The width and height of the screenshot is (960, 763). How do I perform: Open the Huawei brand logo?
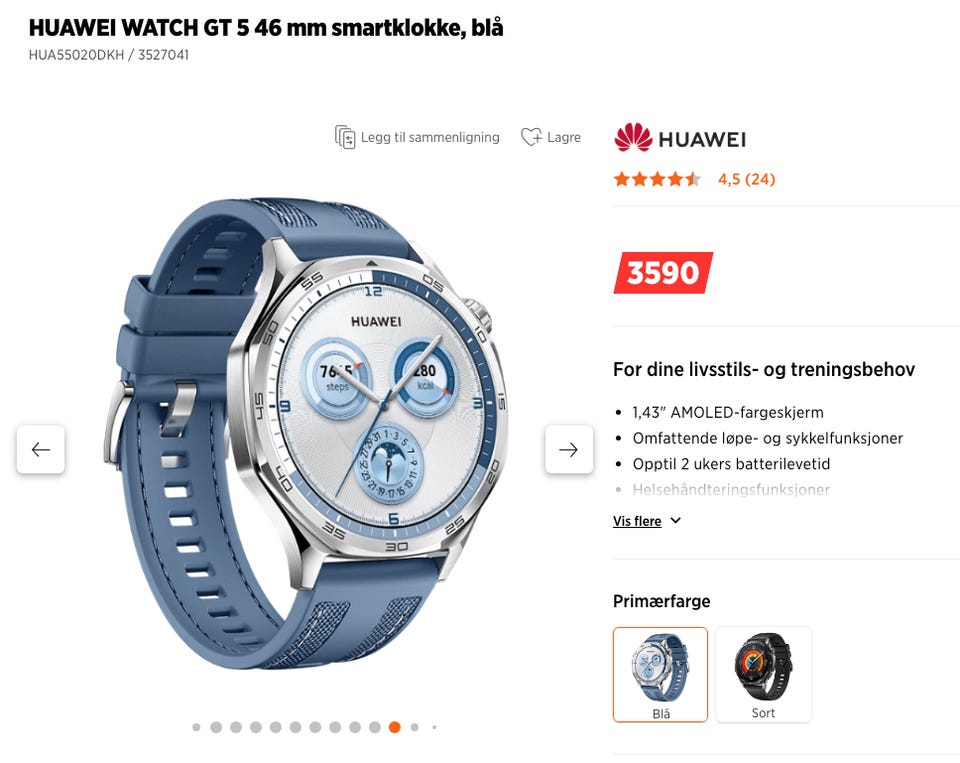point(680,138)
